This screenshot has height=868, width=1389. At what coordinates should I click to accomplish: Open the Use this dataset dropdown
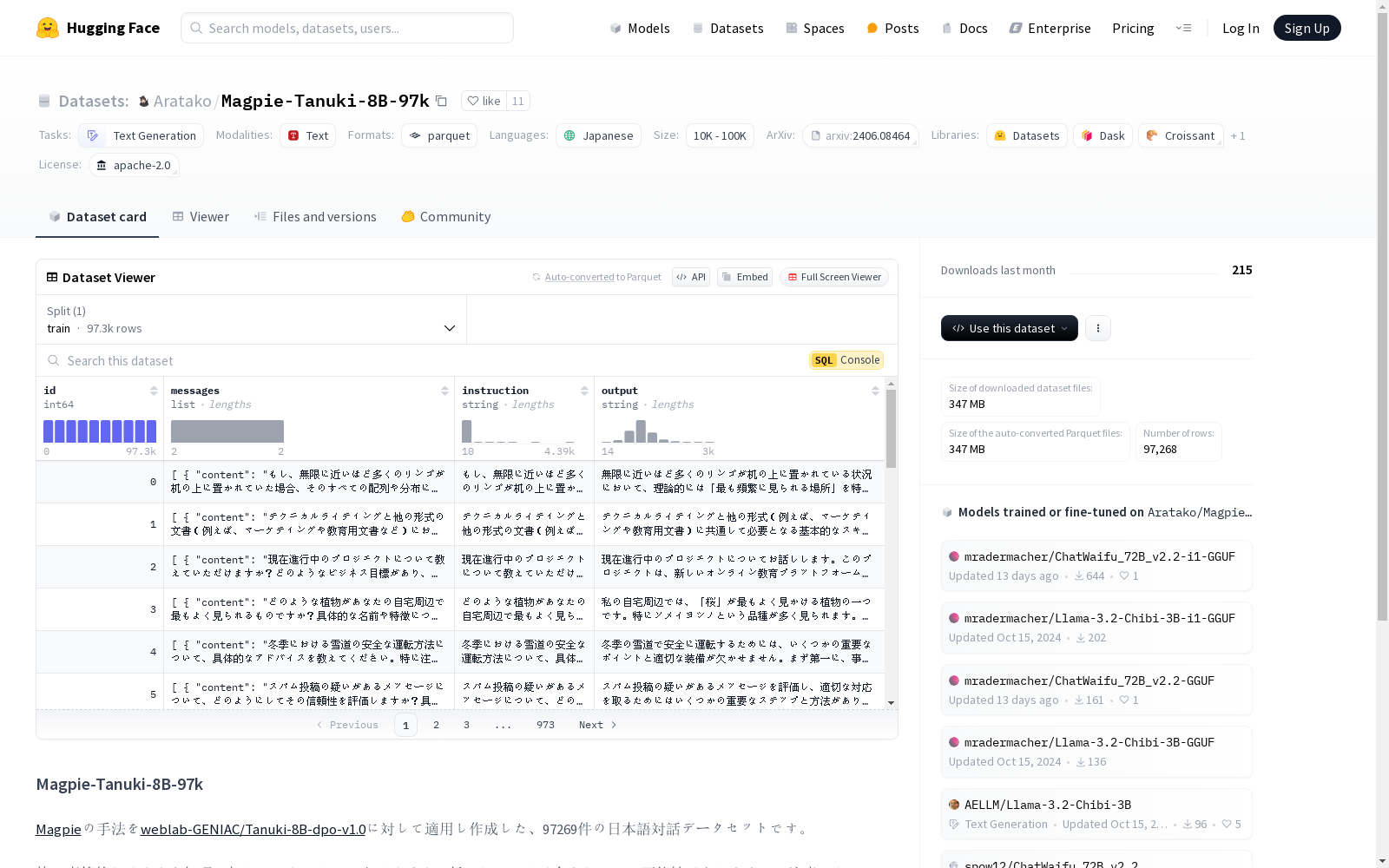pos(1009,328)
